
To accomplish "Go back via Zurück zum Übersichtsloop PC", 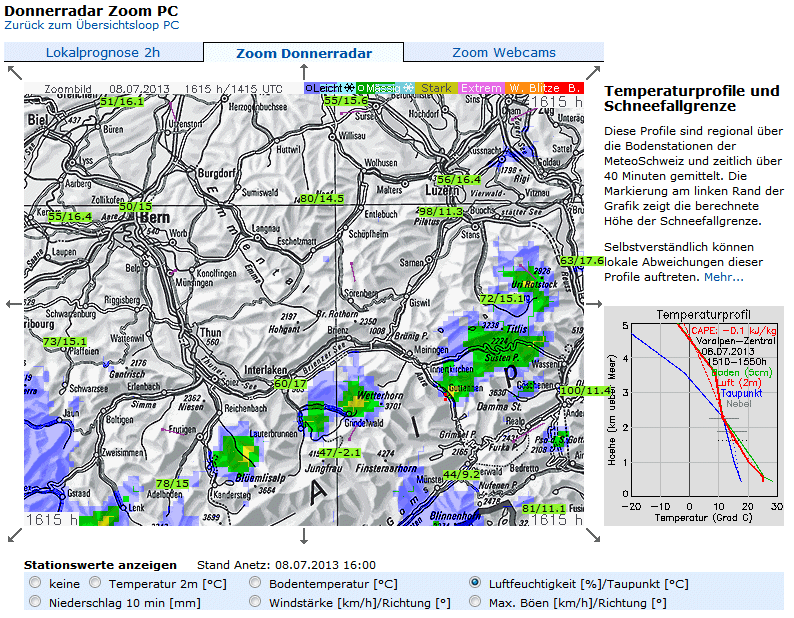I will 92,25.
